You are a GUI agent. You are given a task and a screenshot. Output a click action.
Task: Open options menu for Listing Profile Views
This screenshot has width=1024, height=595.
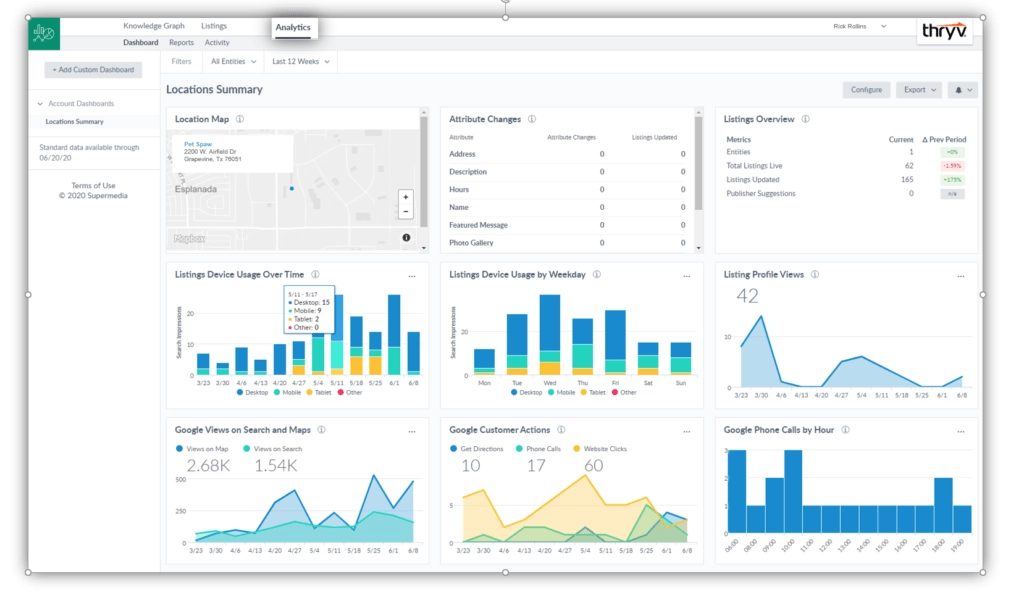pos(959,275)
